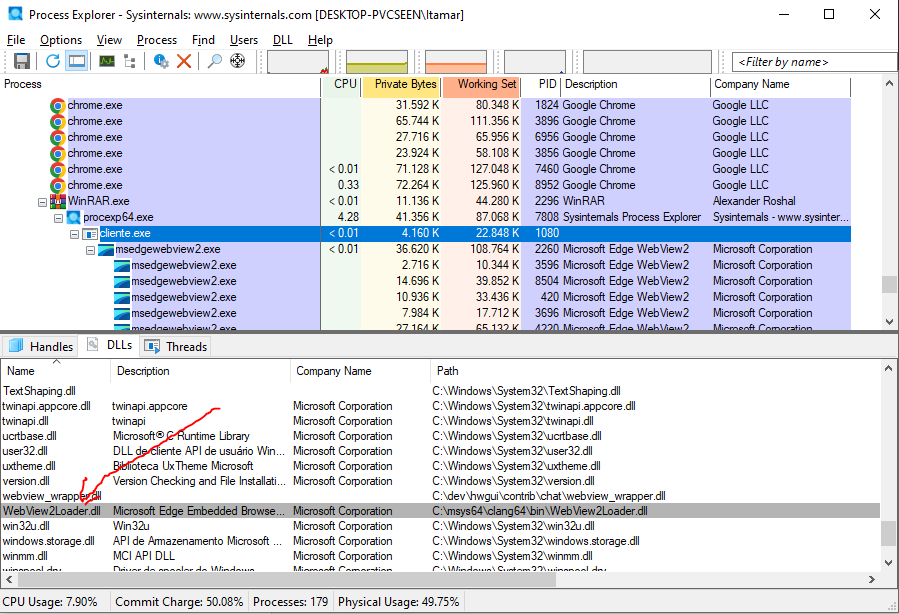899x614 pixels.
Task: Click the Find handle or DLL magnifier icon
Action: point(214,61)
